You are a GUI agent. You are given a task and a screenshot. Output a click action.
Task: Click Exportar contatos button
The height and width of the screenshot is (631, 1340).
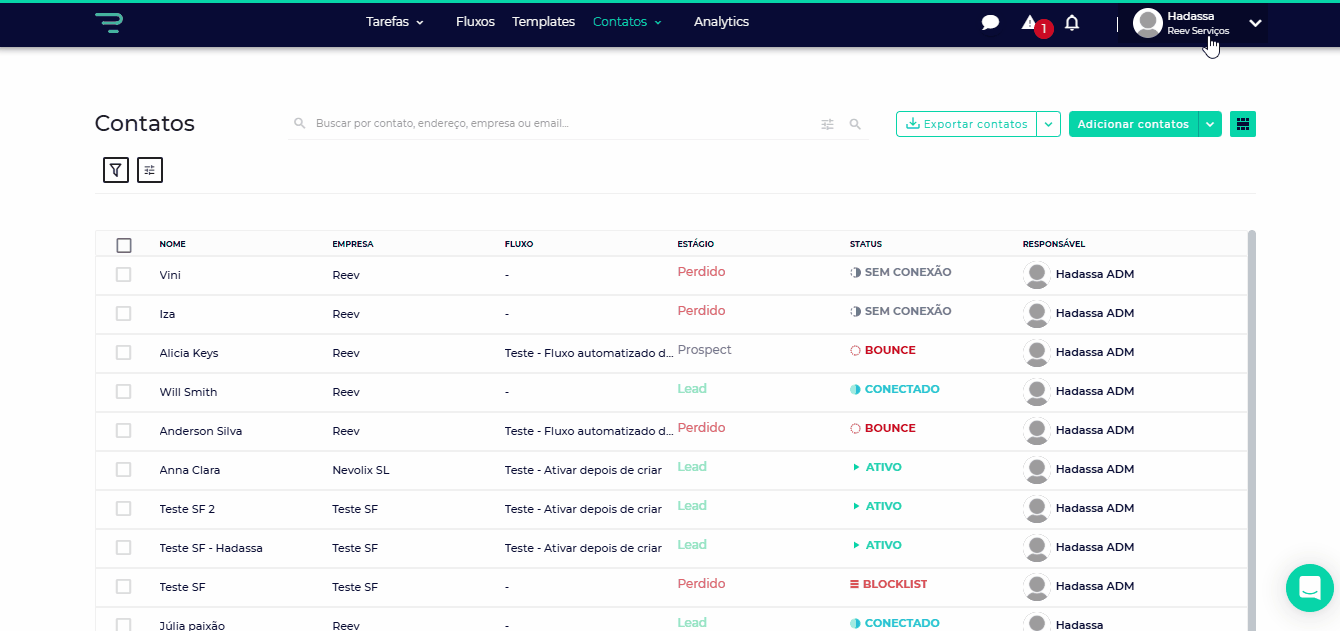point(967,124)
